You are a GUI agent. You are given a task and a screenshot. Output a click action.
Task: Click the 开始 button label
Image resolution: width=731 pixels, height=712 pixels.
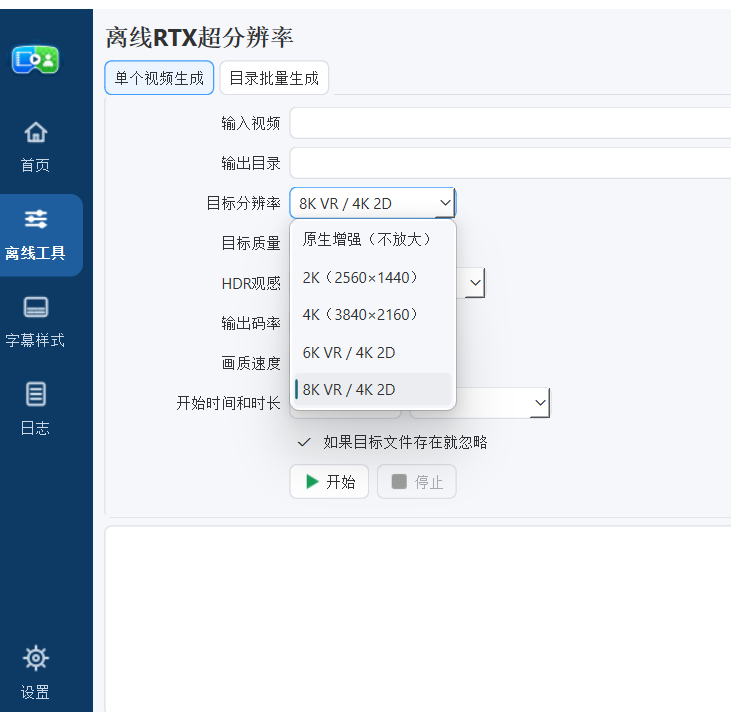(341, 482)
